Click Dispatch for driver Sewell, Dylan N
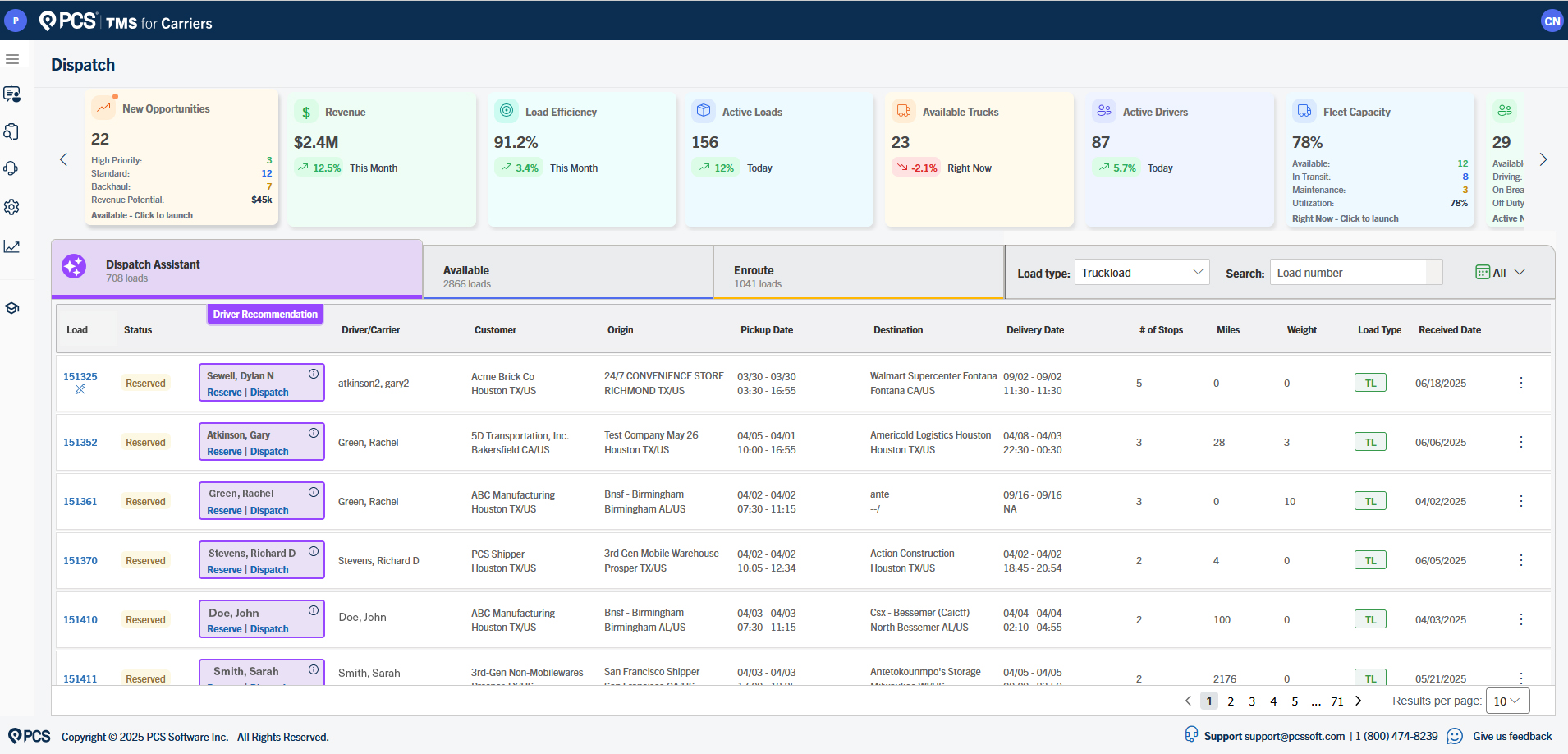 271,393
